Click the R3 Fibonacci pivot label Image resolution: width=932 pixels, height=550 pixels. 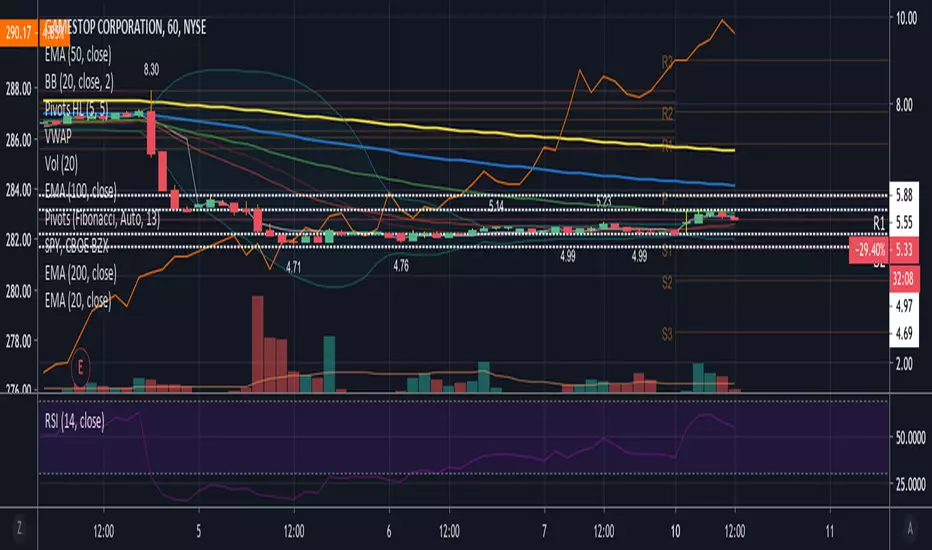pyautogui.click(x=667, y=62)
